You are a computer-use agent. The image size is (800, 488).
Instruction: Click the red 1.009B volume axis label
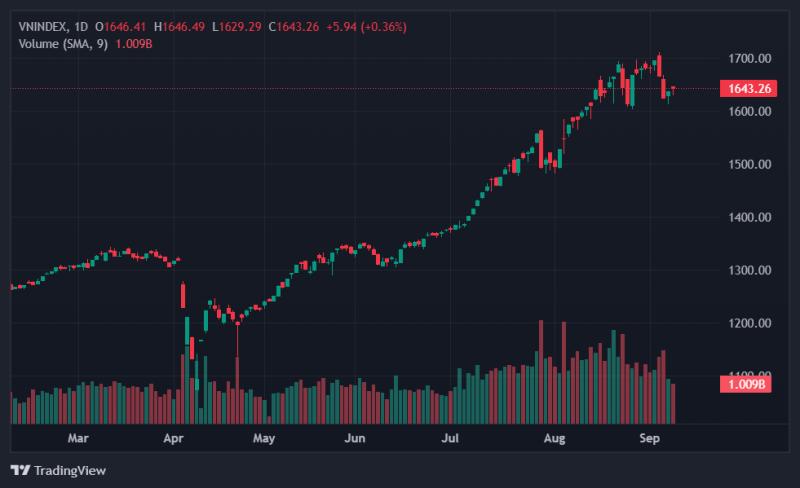click(x=745, y=384)
